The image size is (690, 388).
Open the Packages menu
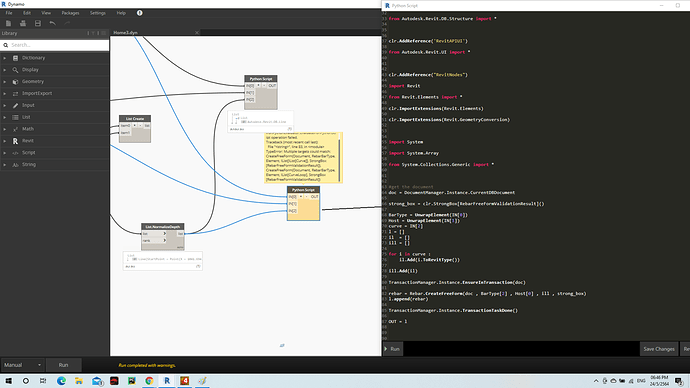tap(70, 13)
